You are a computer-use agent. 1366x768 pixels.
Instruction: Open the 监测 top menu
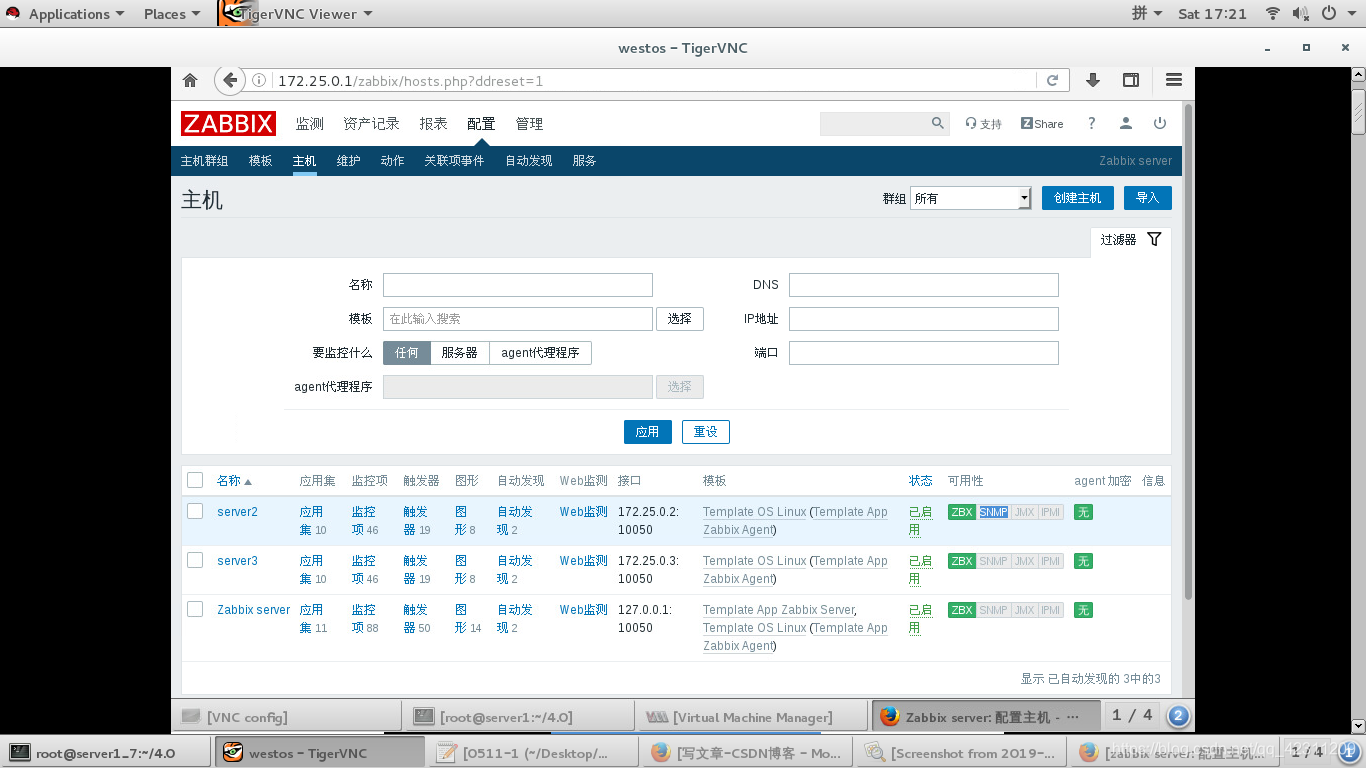[310, 124]
